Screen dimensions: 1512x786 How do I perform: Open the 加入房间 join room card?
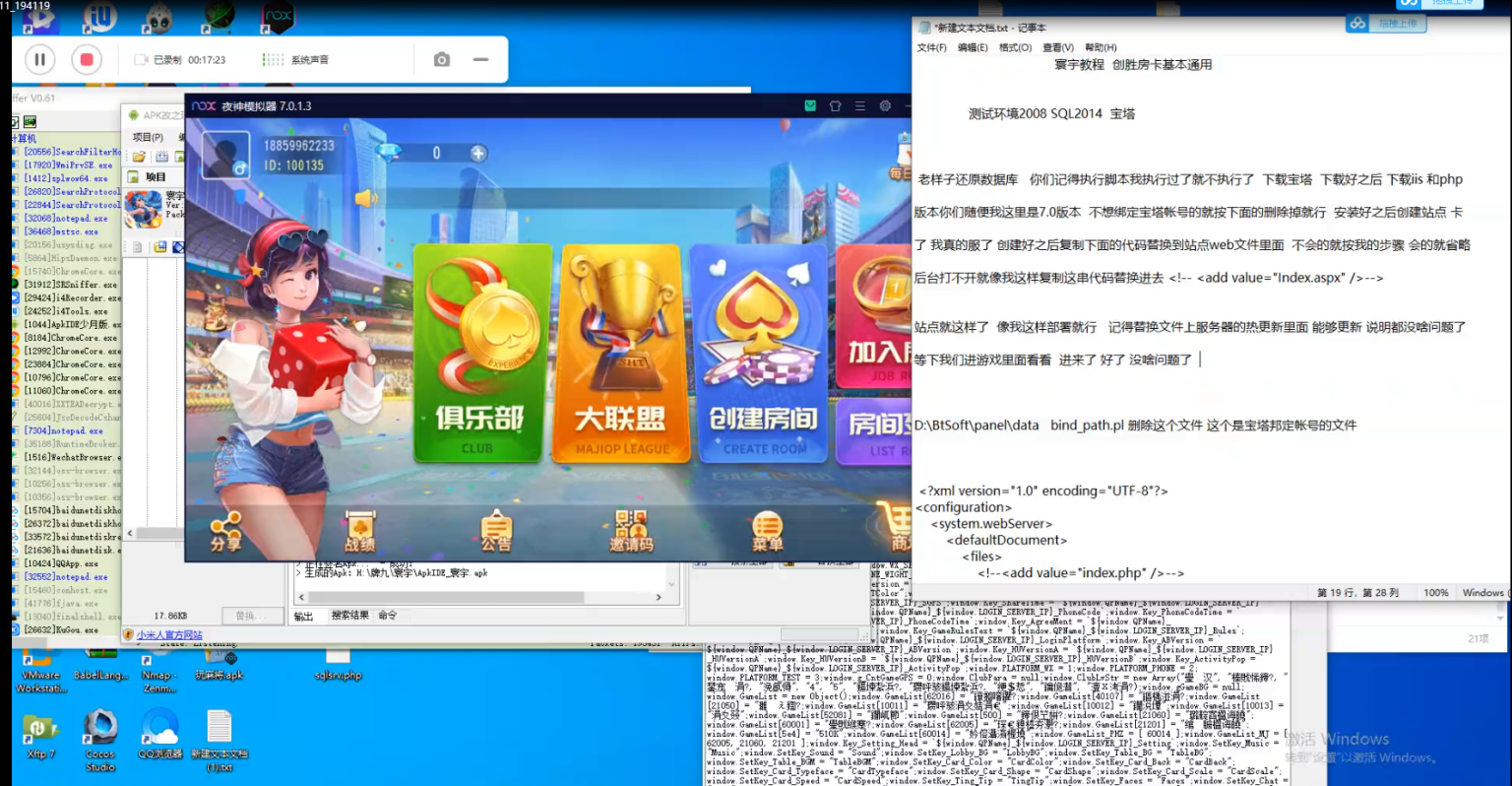pyautogui.click(x=874, y=317)
